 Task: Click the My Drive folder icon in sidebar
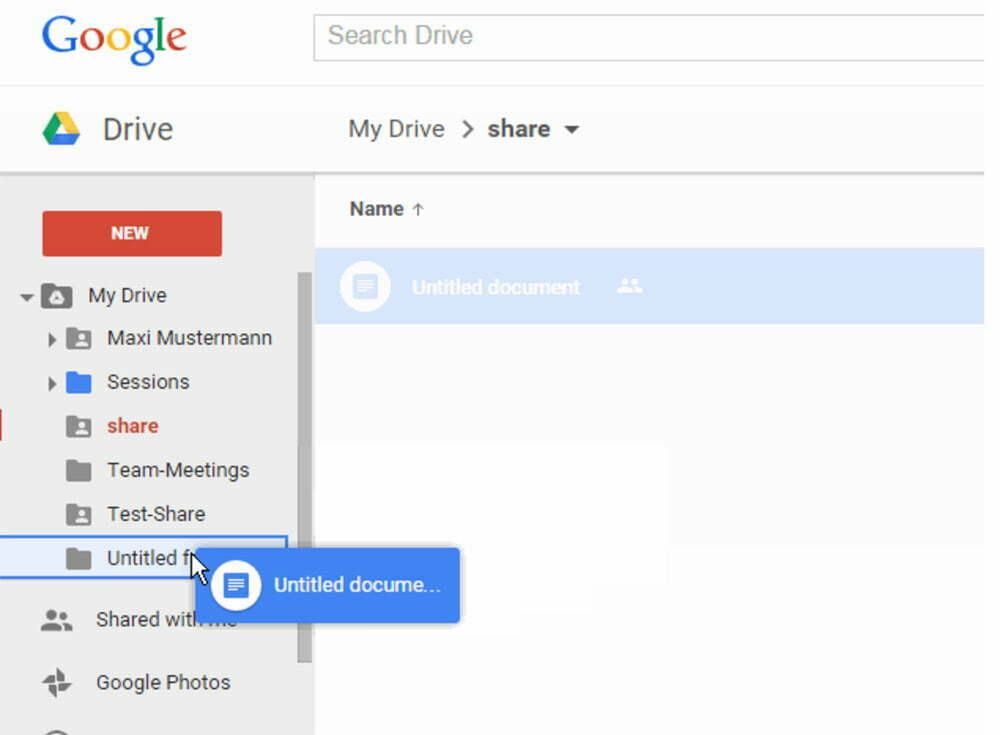57,296
